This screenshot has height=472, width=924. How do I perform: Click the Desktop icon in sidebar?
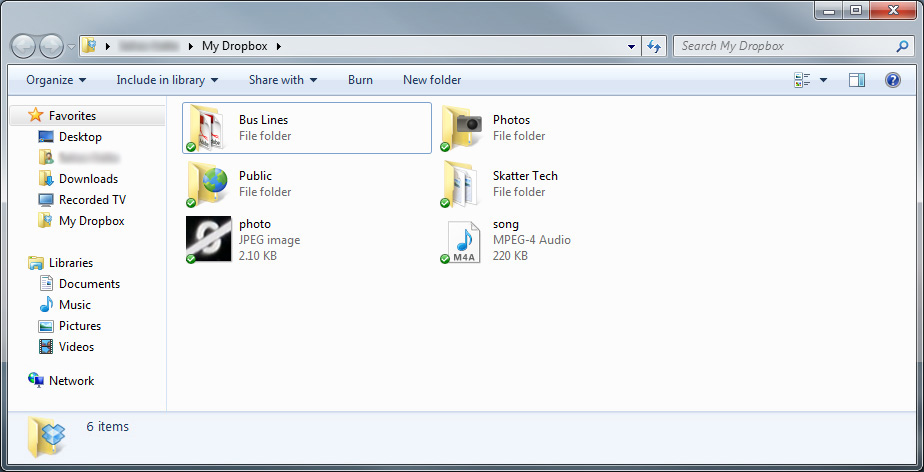(46, 137)
